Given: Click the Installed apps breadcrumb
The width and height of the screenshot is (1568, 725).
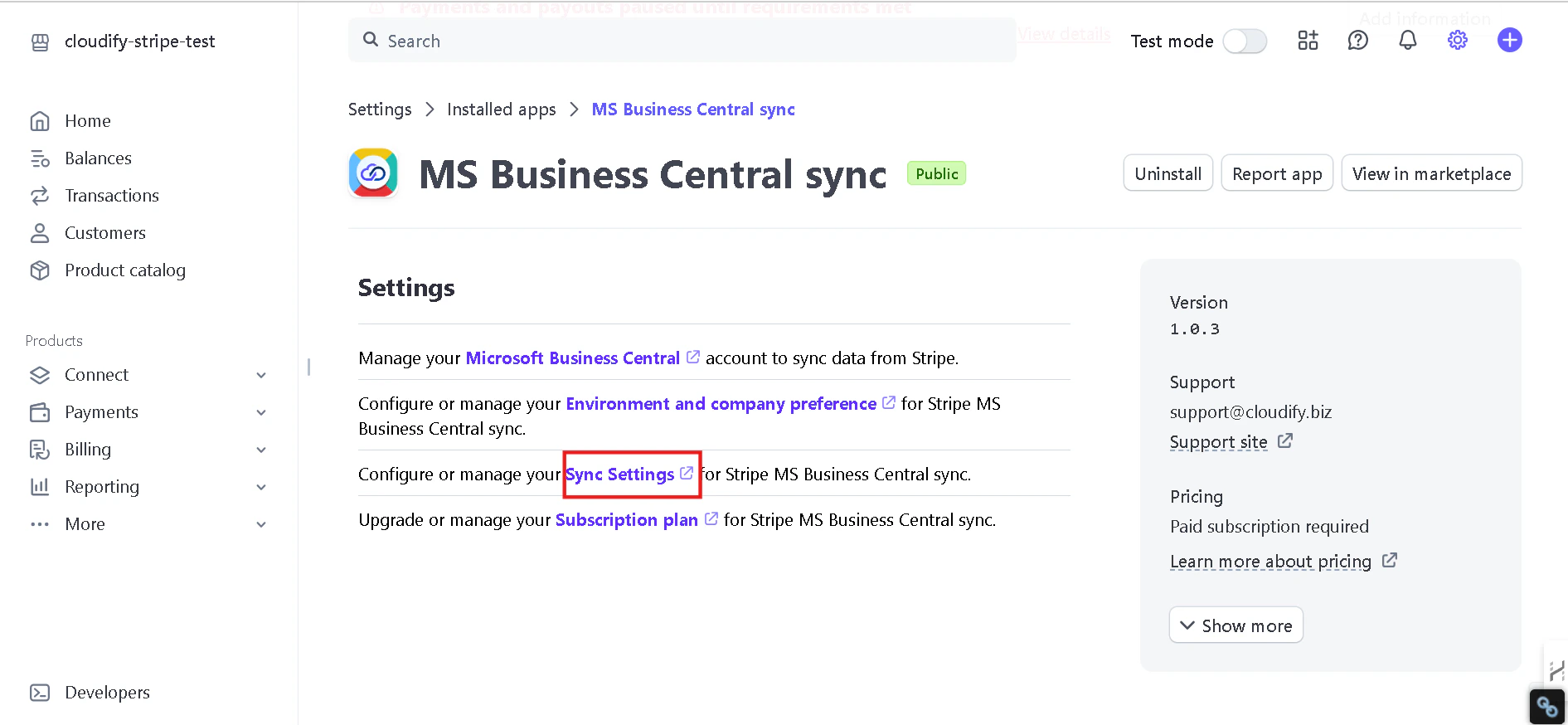Looking at the screenshot, I should (502, 109).
